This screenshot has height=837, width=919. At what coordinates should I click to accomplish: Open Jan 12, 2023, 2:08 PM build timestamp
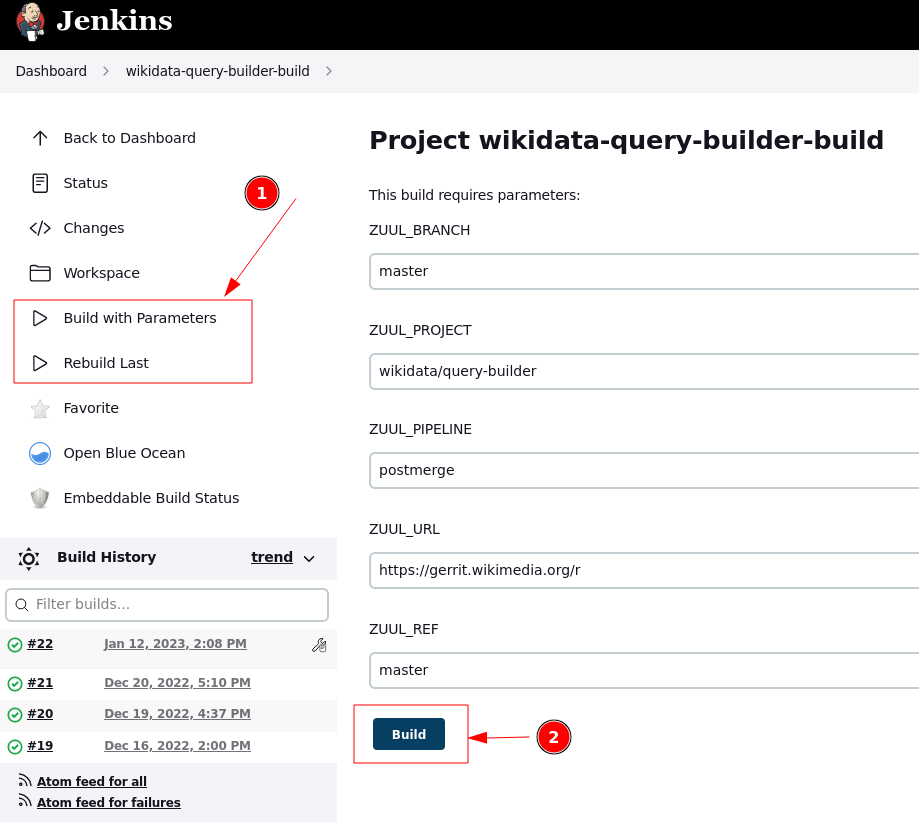pyautogui.click(x=175, y=644)
